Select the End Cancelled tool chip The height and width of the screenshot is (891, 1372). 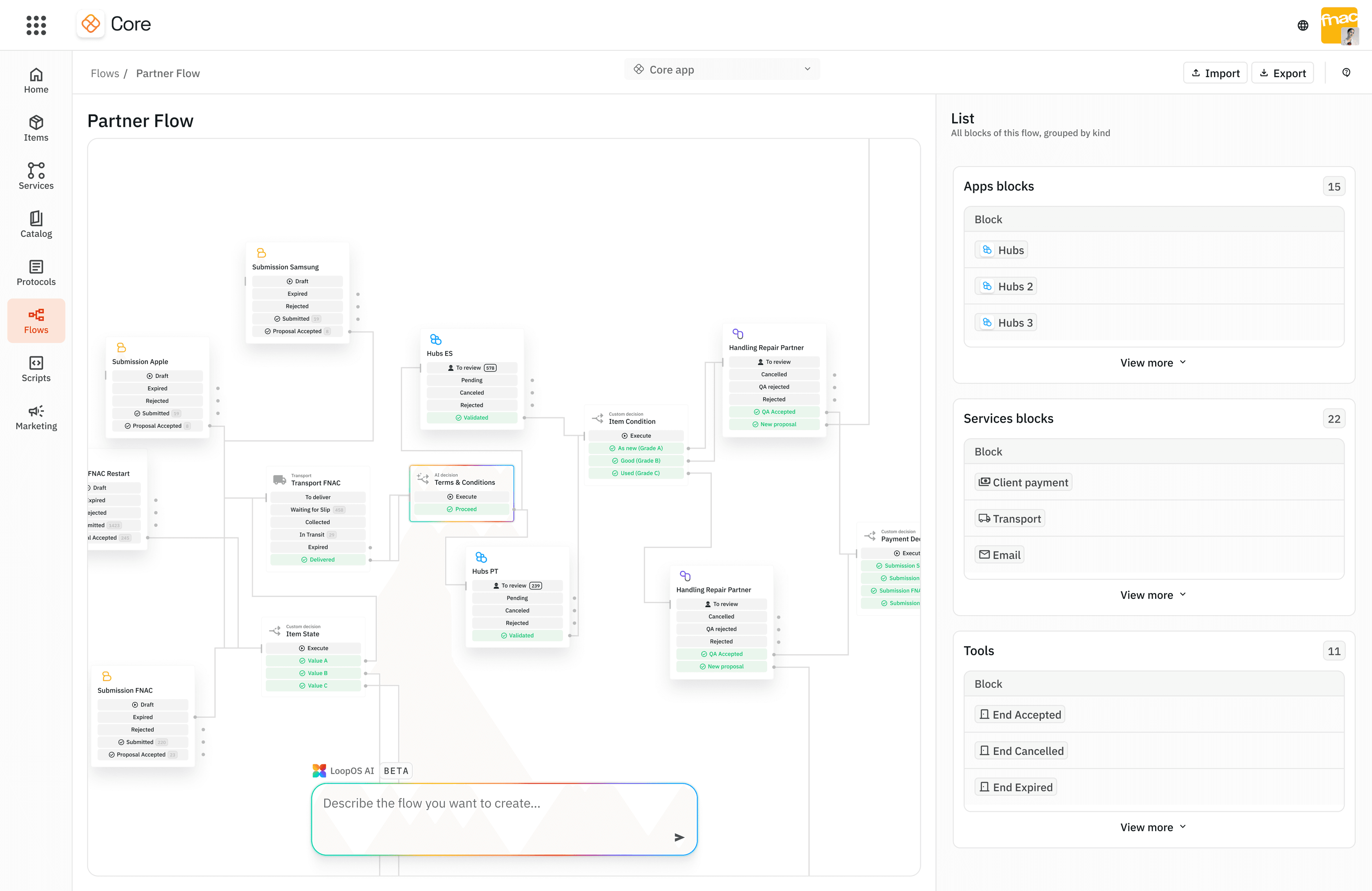[x=1021, y=751]
